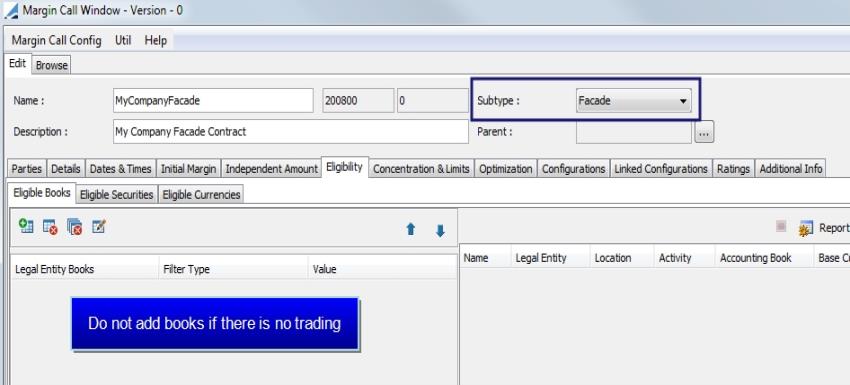Click the Parent browse ellipsis button
The height and width of the screenshot is (385, 850).
coord(704,132)
